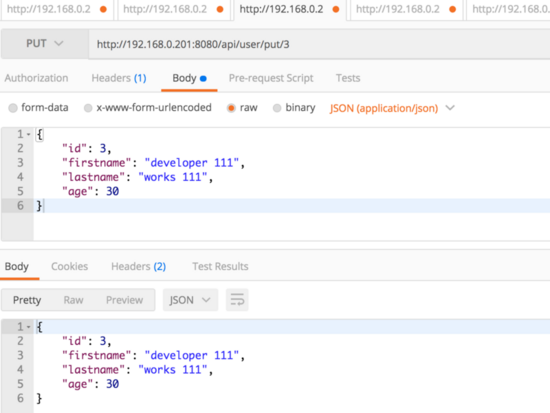
Task: Open the JSON (application/json) content type dropdown
Action: pyautogui.click(x=392, y=108)
